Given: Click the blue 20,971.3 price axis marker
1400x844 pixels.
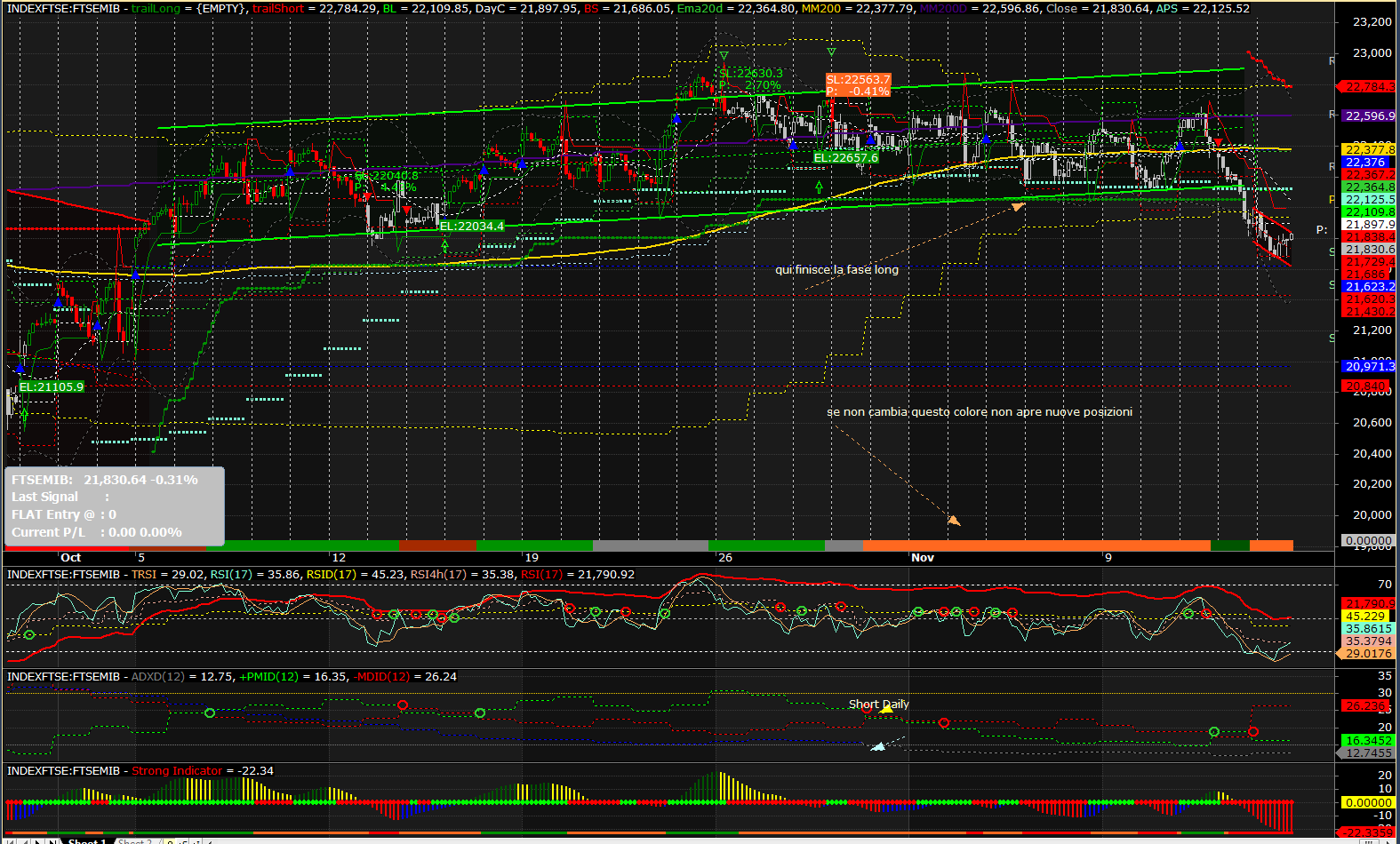Looking at the screenshot, I should 1369,366.
